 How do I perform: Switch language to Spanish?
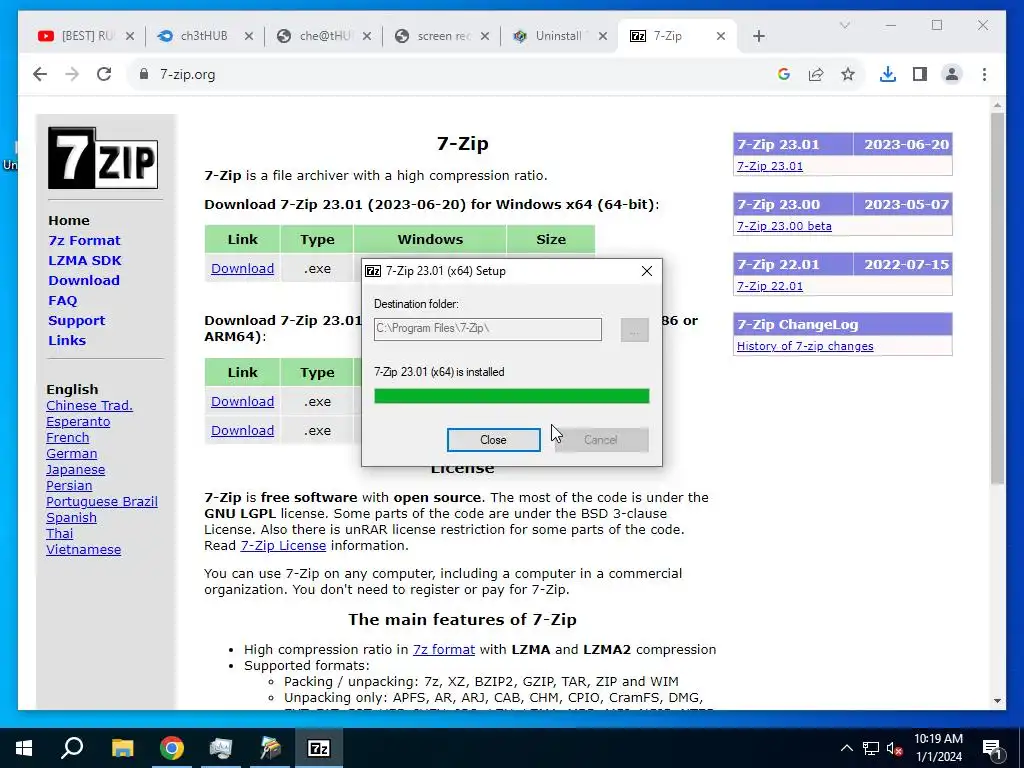click(71, 517)
